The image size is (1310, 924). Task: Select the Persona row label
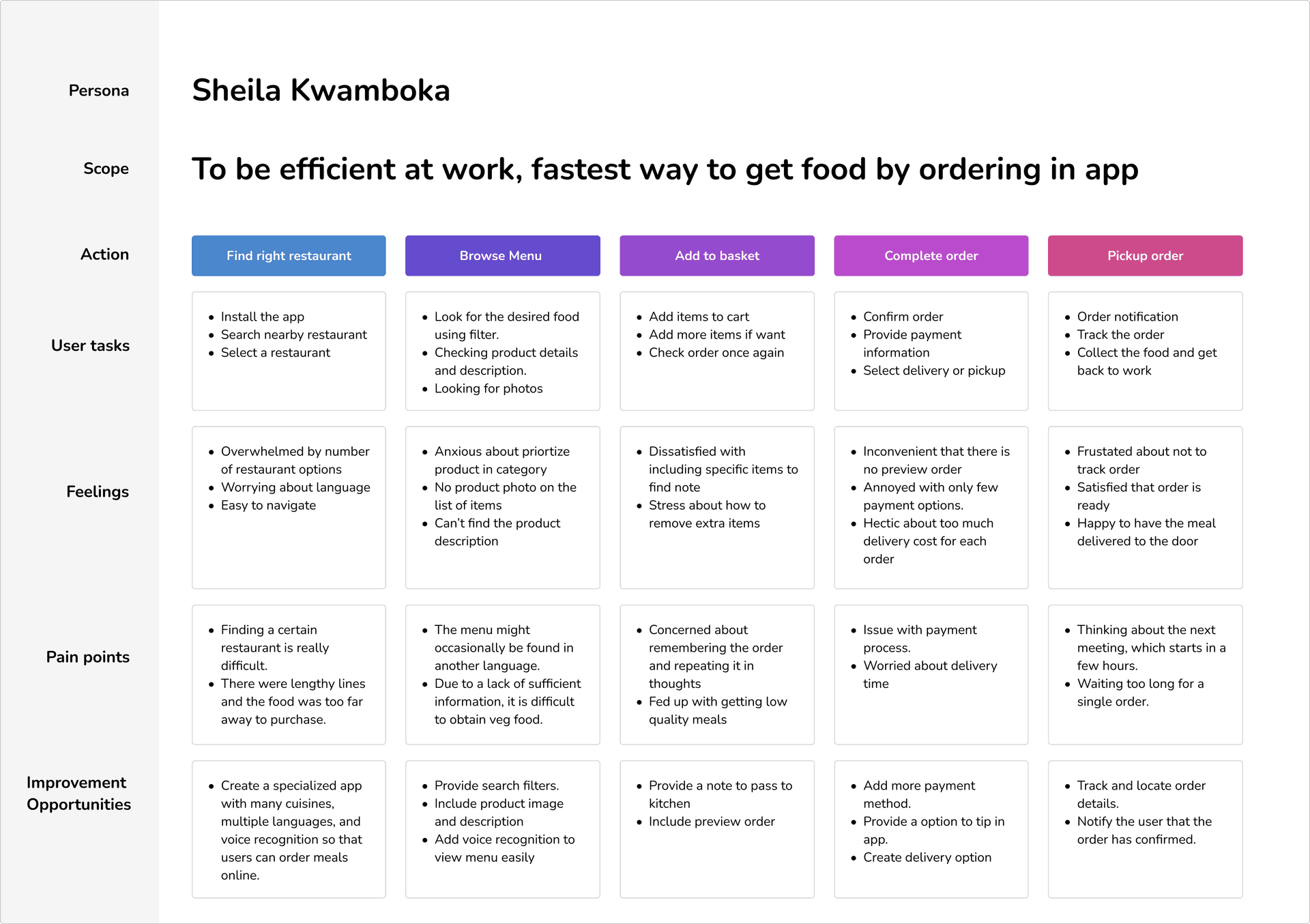click(99, 91)
